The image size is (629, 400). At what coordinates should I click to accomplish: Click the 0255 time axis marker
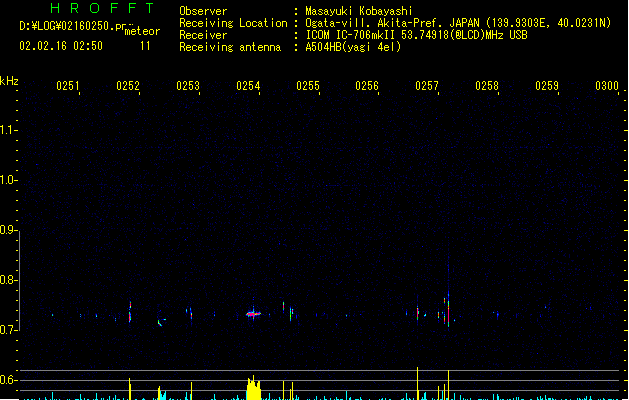308,86
